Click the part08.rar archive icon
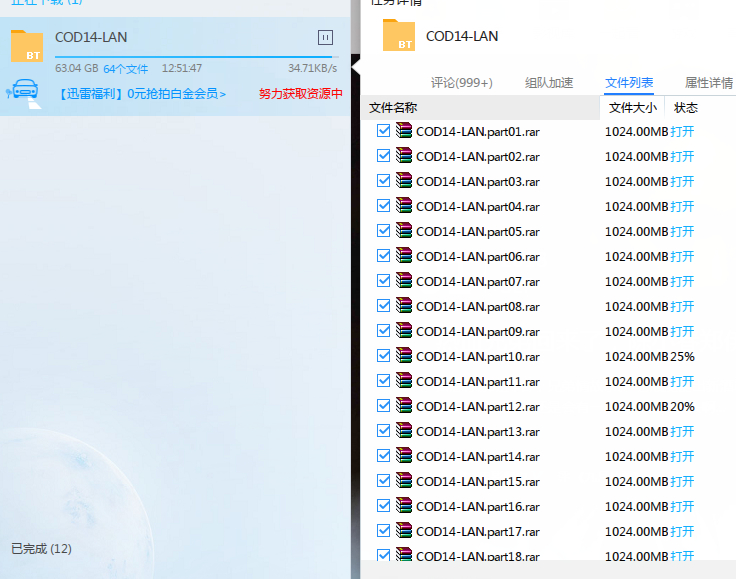This screenshot has width=736, height=579. [404, 305]
